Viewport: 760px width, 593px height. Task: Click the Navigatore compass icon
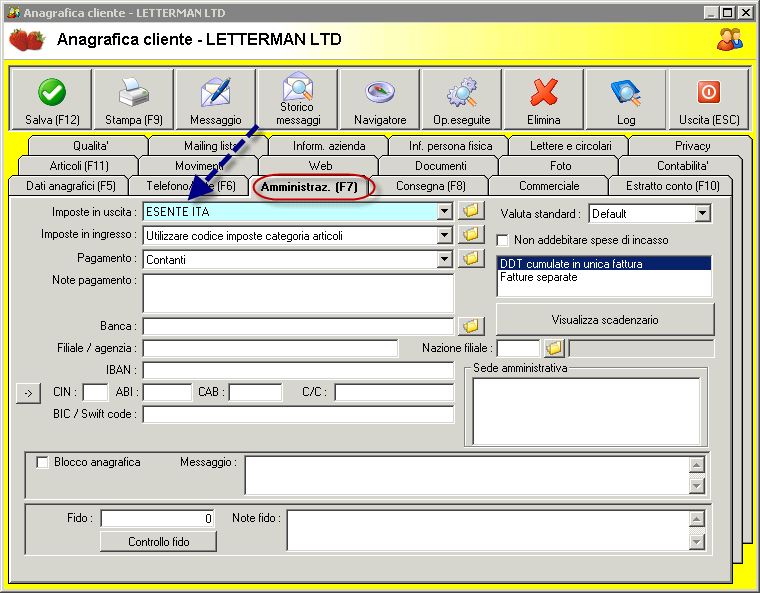[x=380, y=92]
